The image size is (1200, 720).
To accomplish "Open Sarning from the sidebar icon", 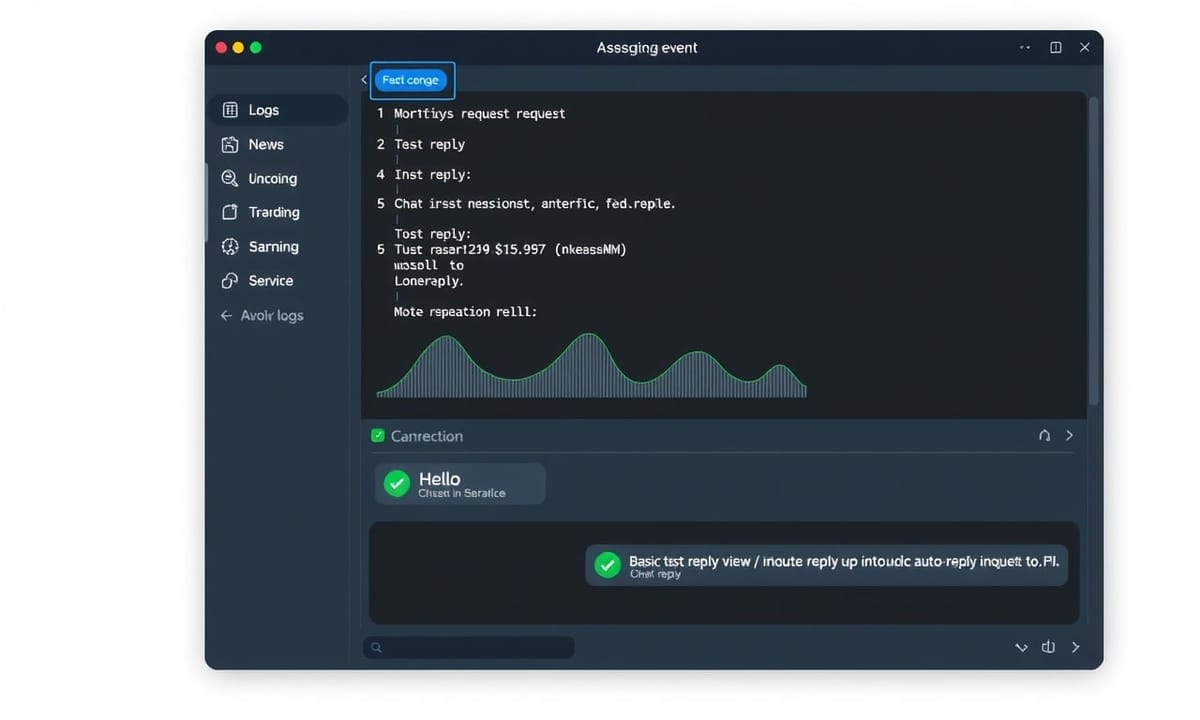I will [x=230, y=246].
